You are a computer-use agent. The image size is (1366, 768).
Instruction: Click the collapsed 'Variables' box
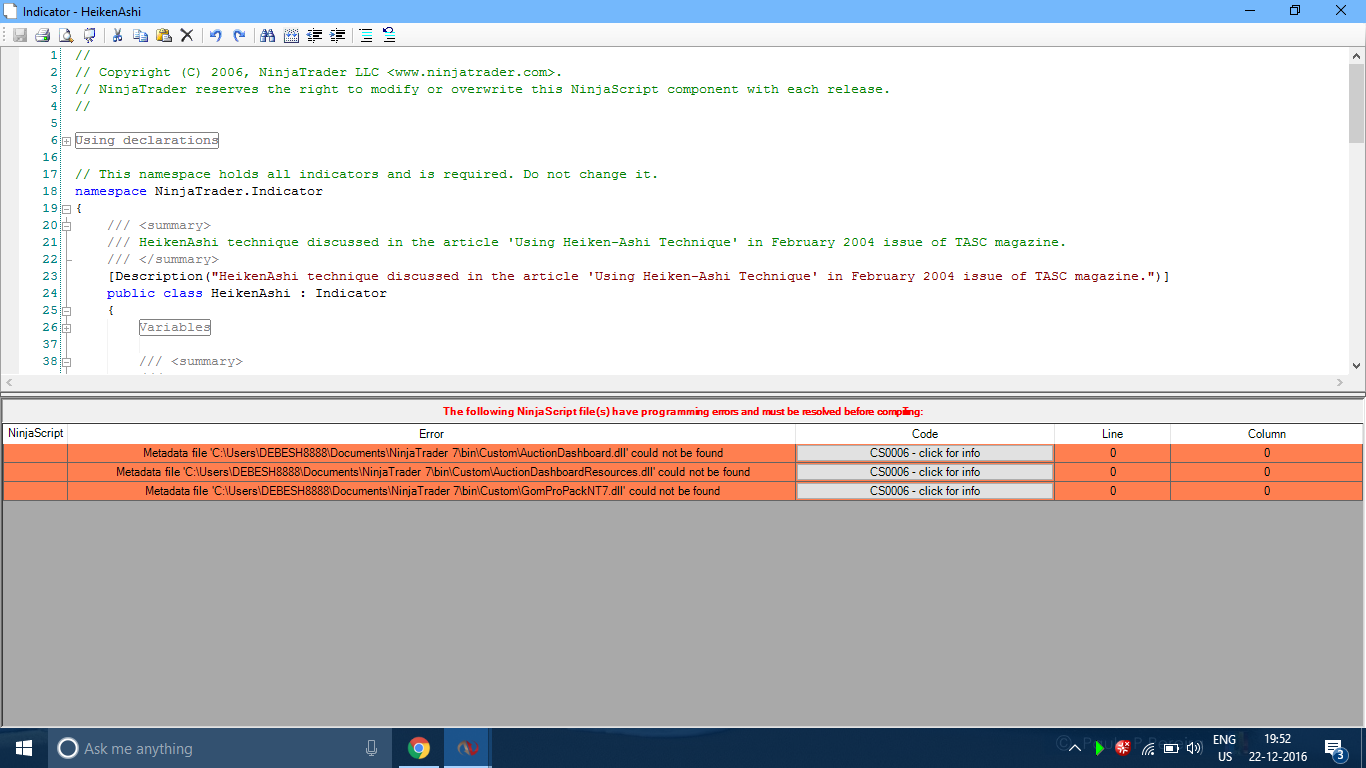coord(175,328)
